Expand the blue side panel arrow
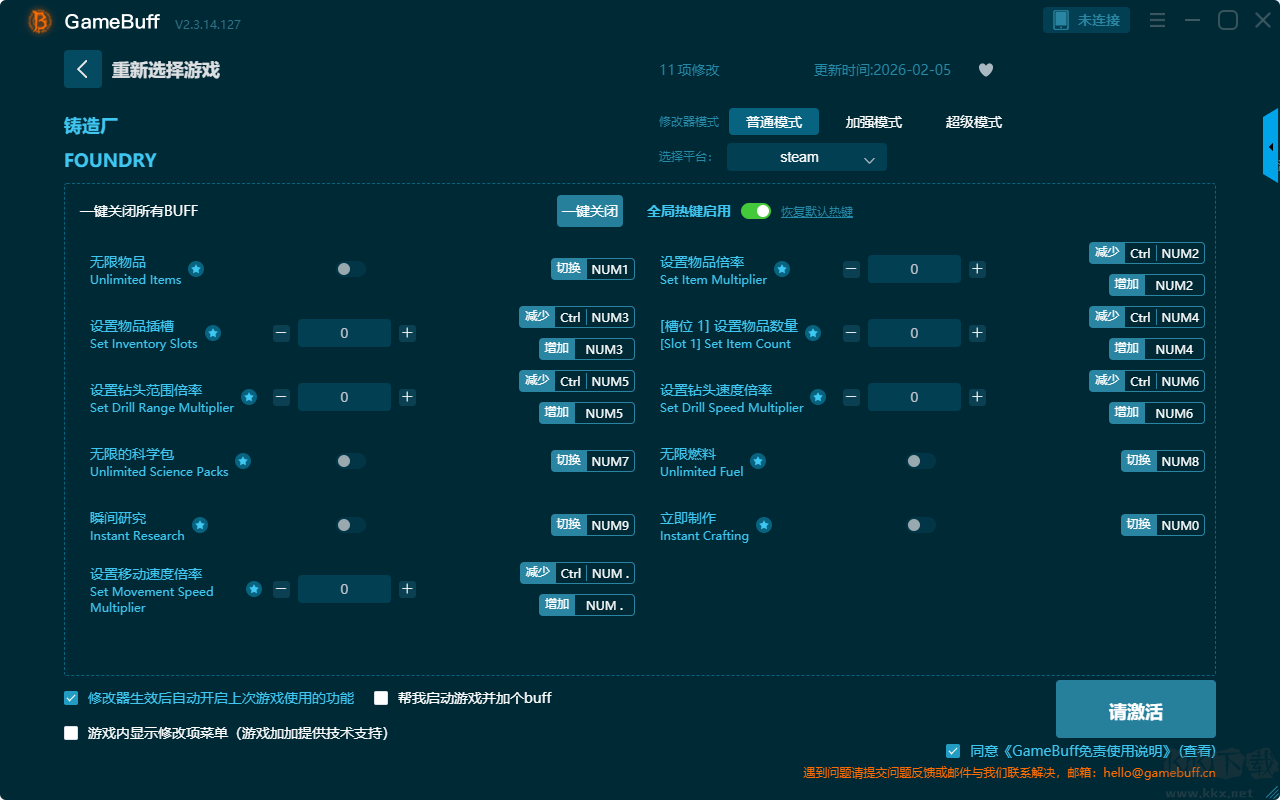This screenshot has height=800, width=1280. [1271, 146]
